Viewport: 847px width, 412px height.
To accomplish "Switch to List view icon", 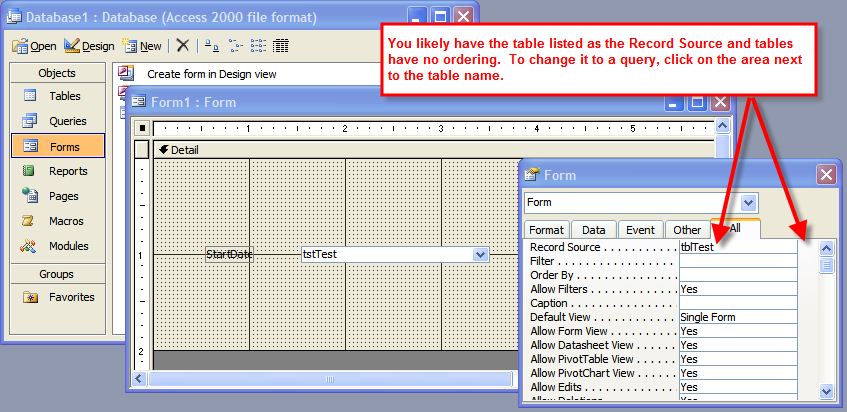I will pyautogui.click(x=258, y=46).
